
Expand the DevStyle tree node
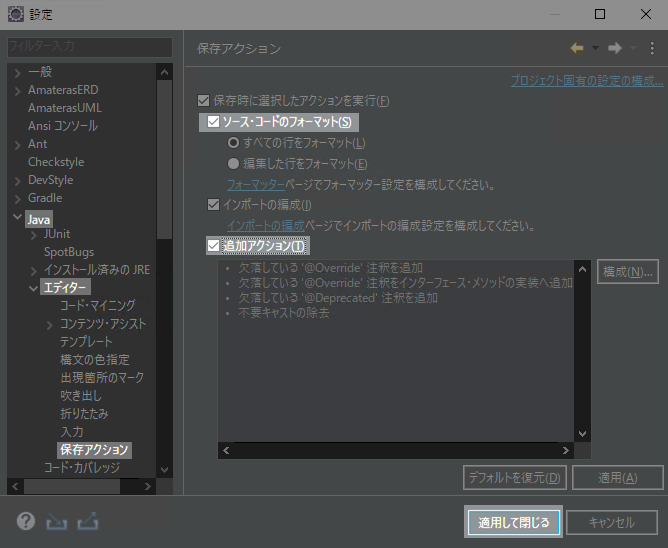tap(17, 181)
